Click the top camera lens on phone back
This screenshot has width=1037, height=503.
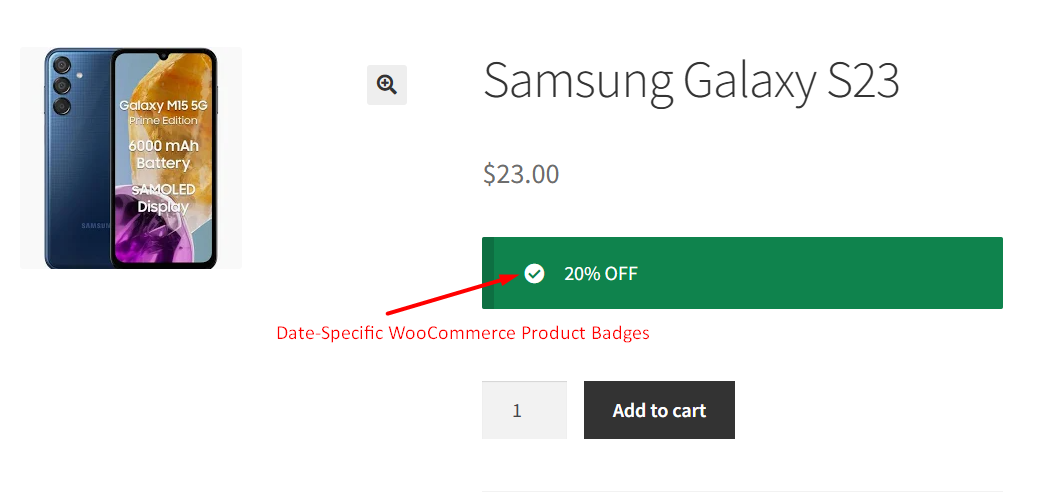click(61, 67)
